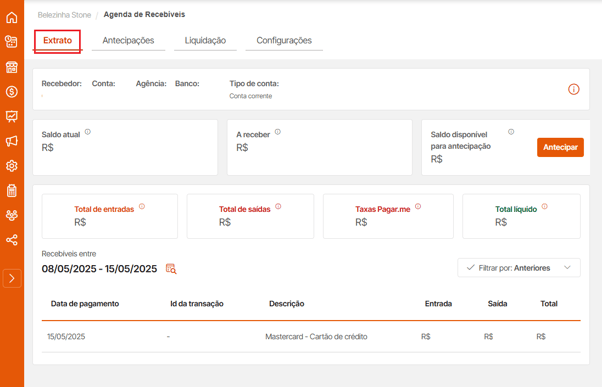602x387 pixels.
Task: Go to Belezinha Stone breadcrumb link
Action: click(x=64, y=15)
